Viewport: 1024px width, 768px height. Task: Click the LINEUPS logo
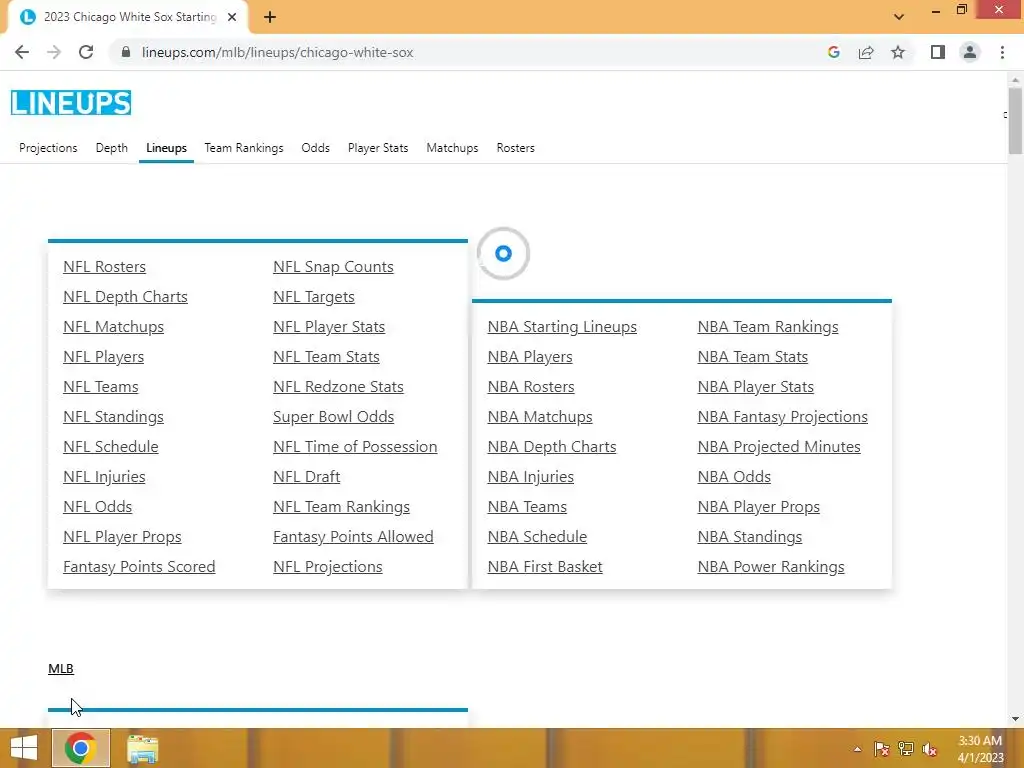[x=71, y=103]
